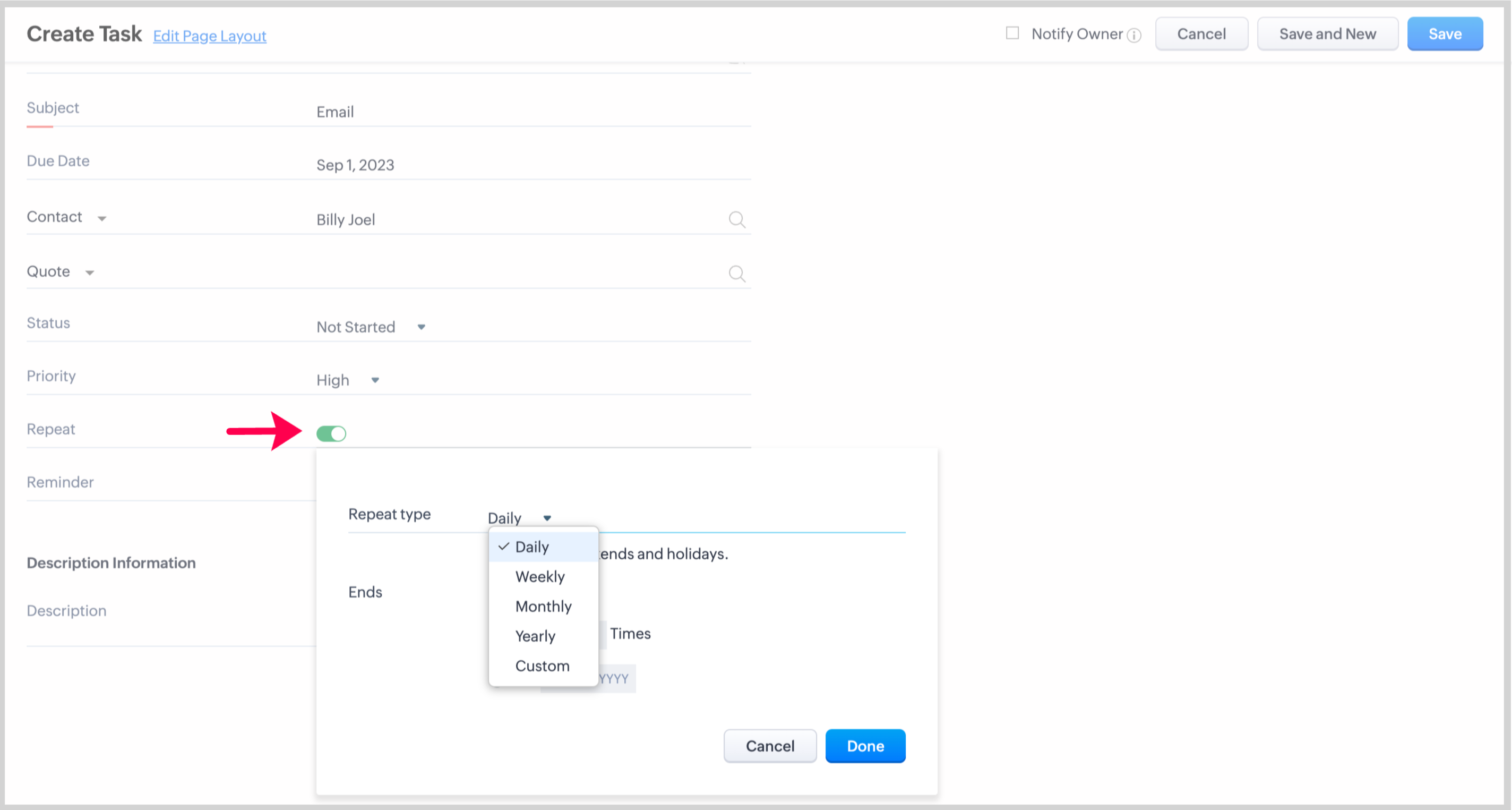Click the Save and New button
The image size is (1512, 810).
tap(1327, 34)
